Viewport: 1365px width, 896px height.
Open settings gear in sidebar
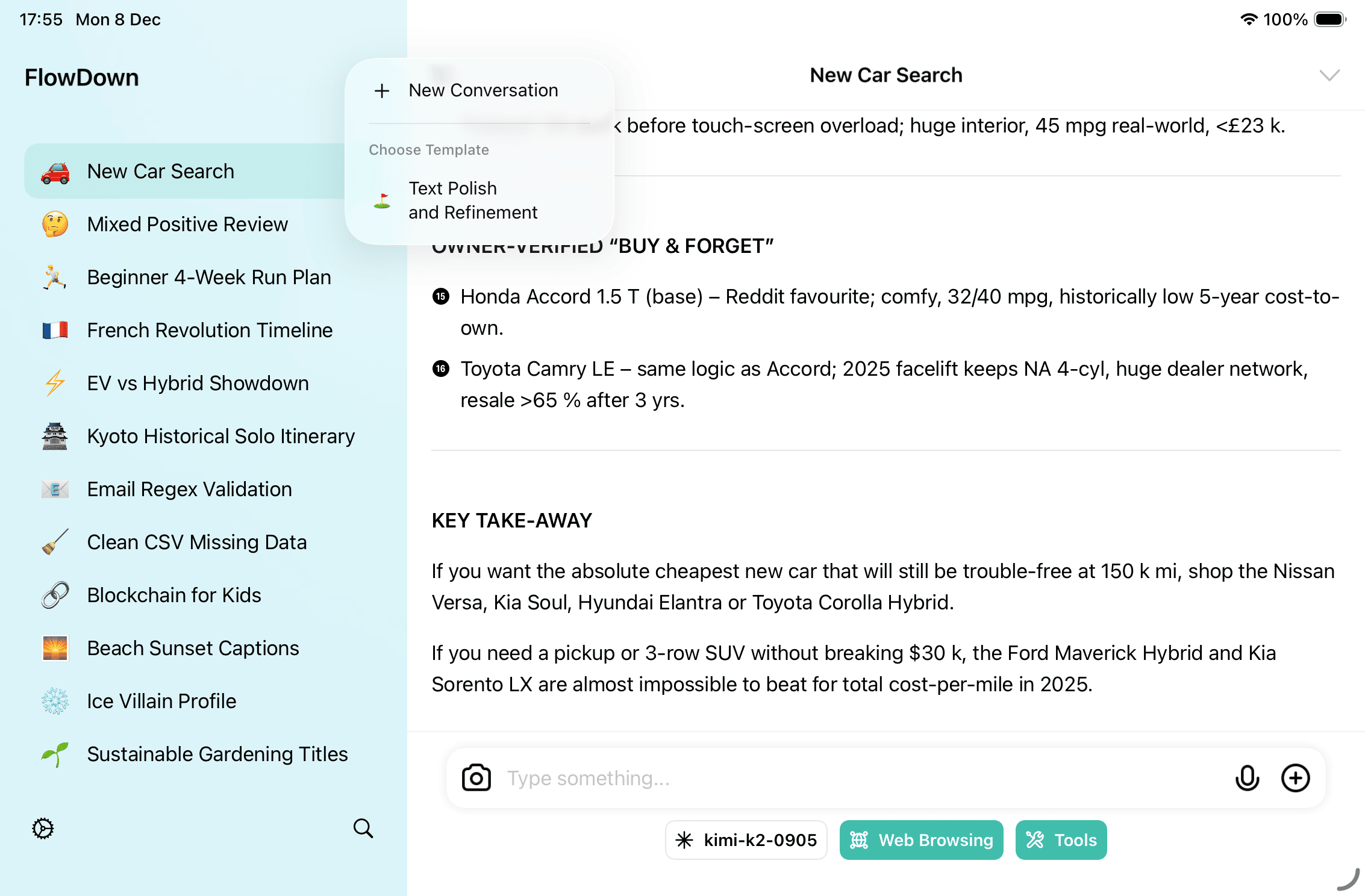point(43,829)
